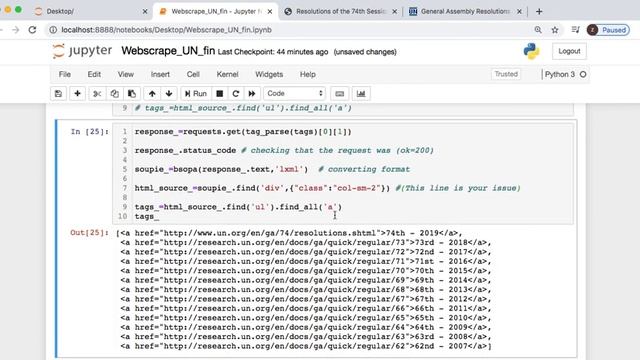Image resolution: width=640 pixels, height=360 pixels.
Task: Close the General Assembly Resolutions tab
Action: [x=519, y=11]
